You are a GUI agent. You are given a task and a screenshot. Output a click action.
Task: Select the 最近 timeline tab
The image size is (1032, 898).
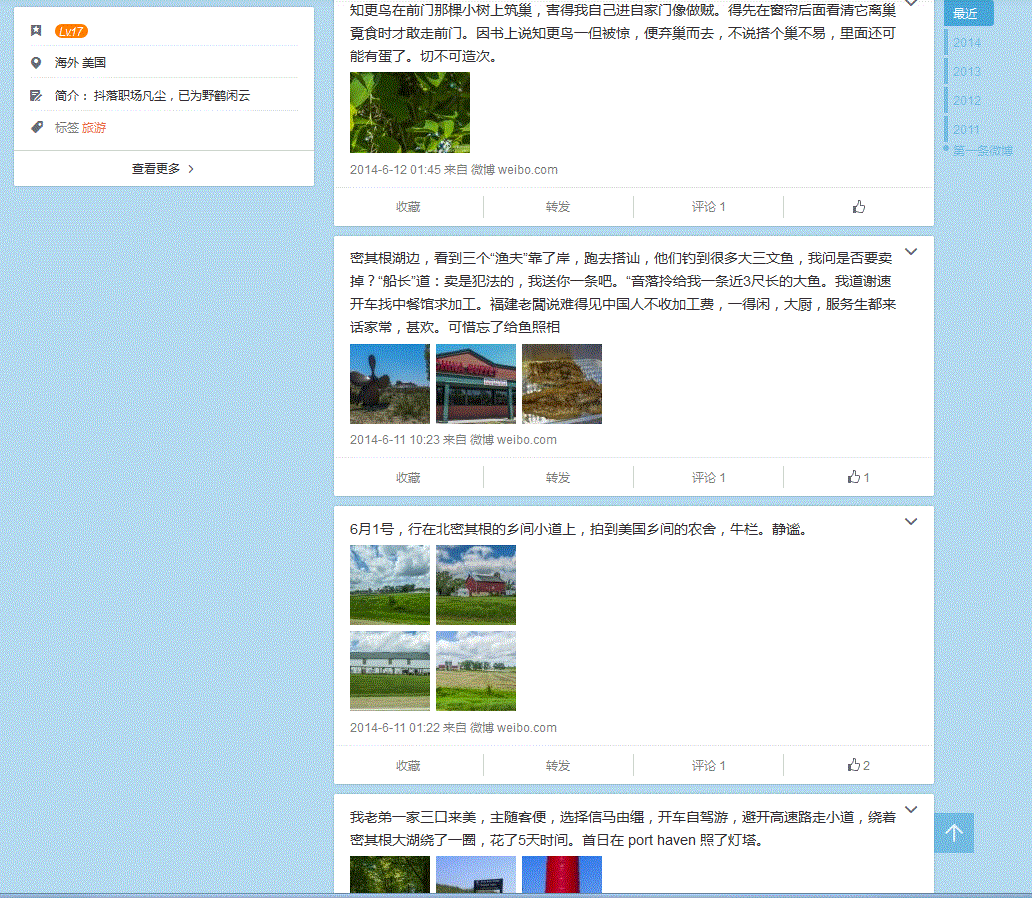pyautogui.click(x=966, y=14)
